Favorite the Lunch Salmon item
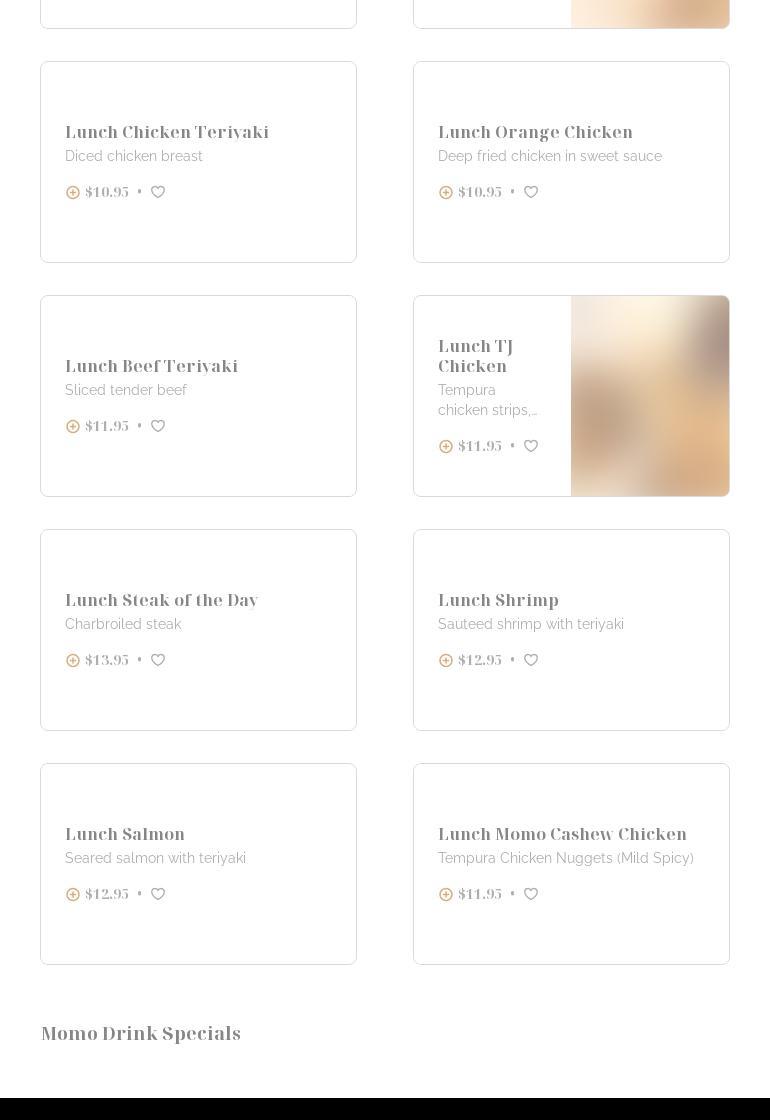This screenshot has height=1120, width=770. (158, 894)
